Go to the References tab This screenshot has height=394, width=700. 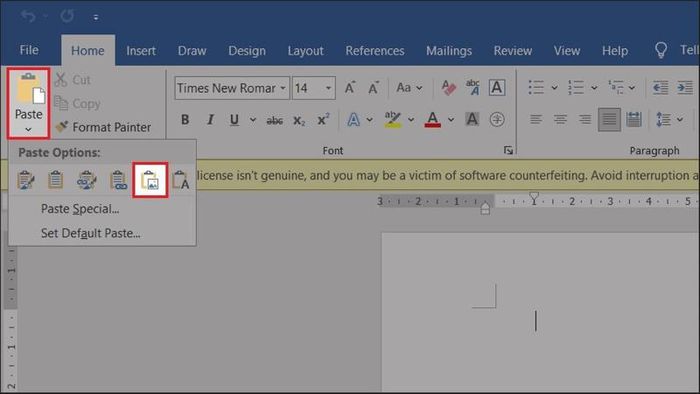point(375,51)
